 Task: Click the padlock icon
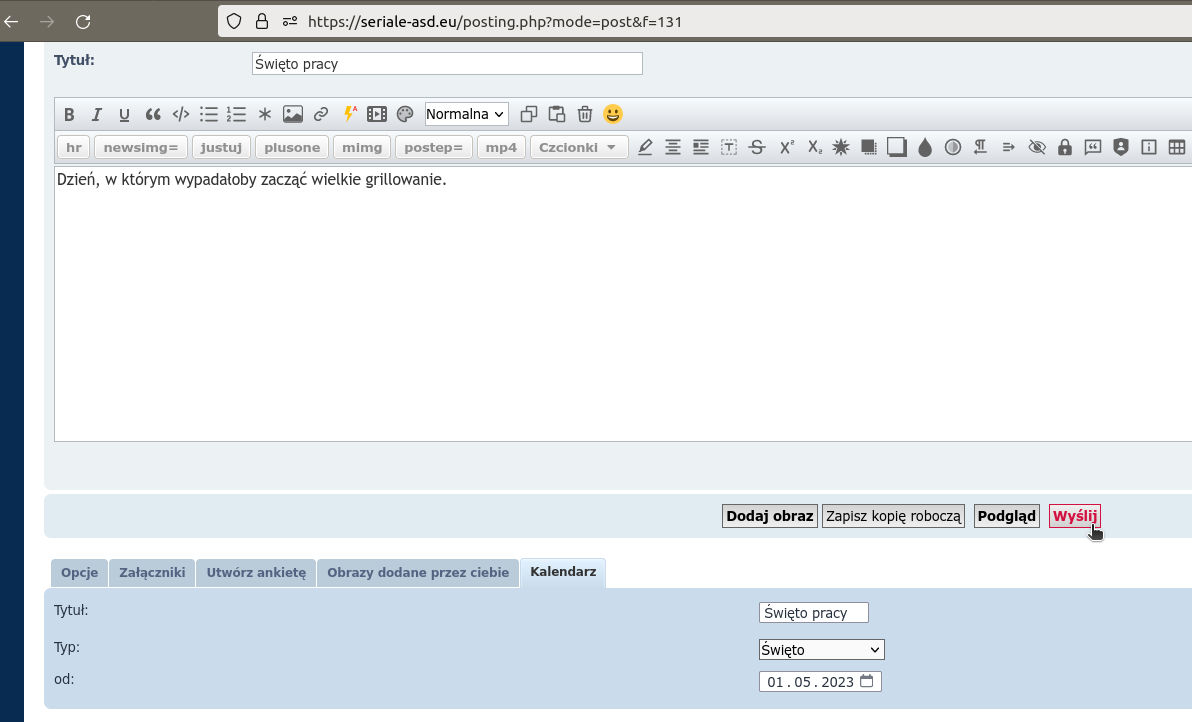click(1065, 147)
